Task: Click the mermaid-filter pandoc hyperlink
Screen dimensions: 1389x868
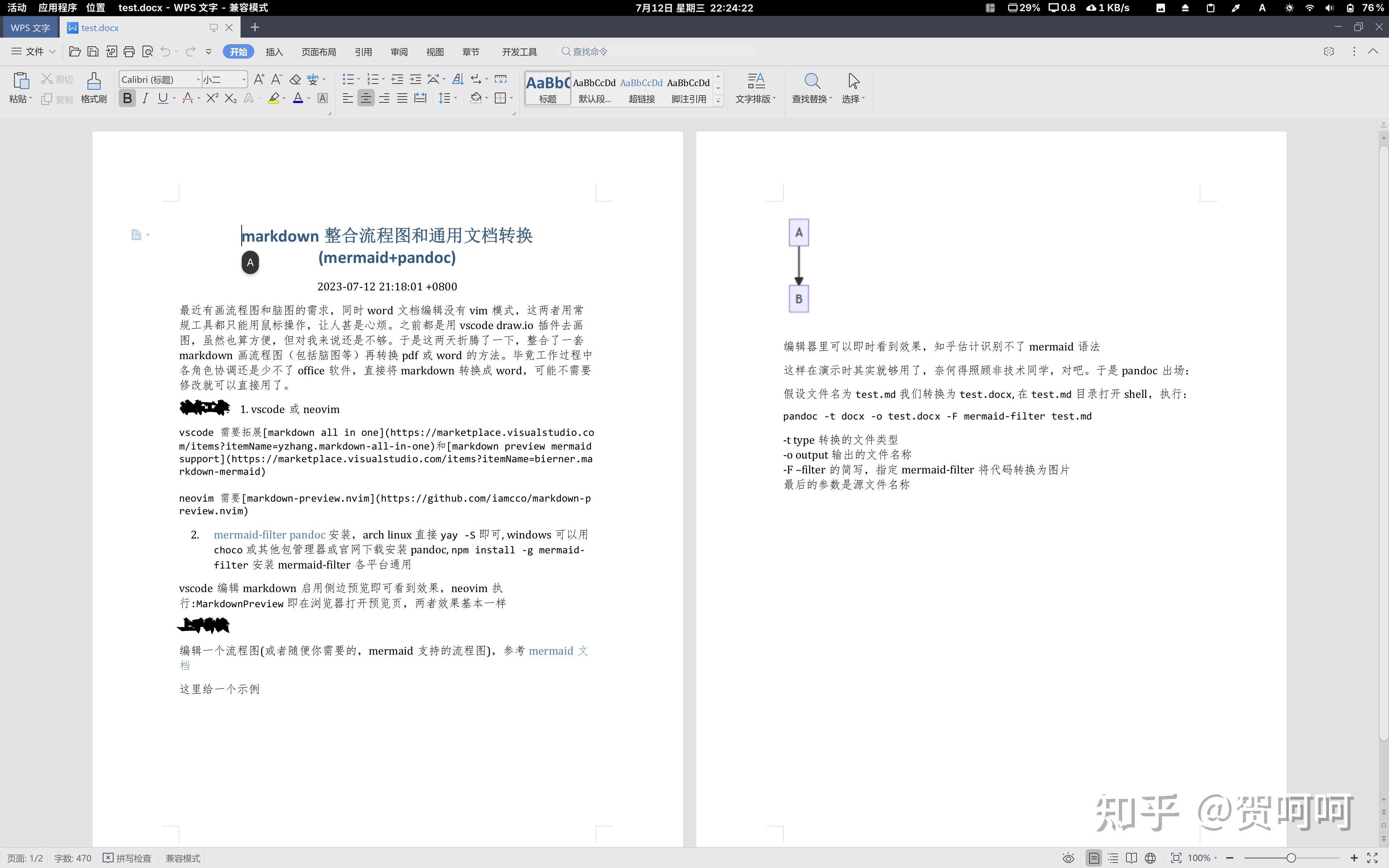Action: [x=269, y=535]
